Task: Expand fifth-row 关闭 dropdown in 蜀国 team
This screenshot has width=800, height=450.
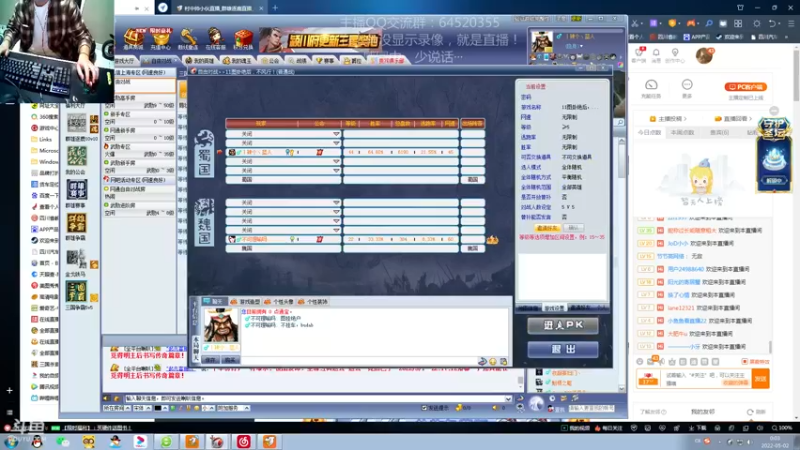Action: click(x=336, y=170)
